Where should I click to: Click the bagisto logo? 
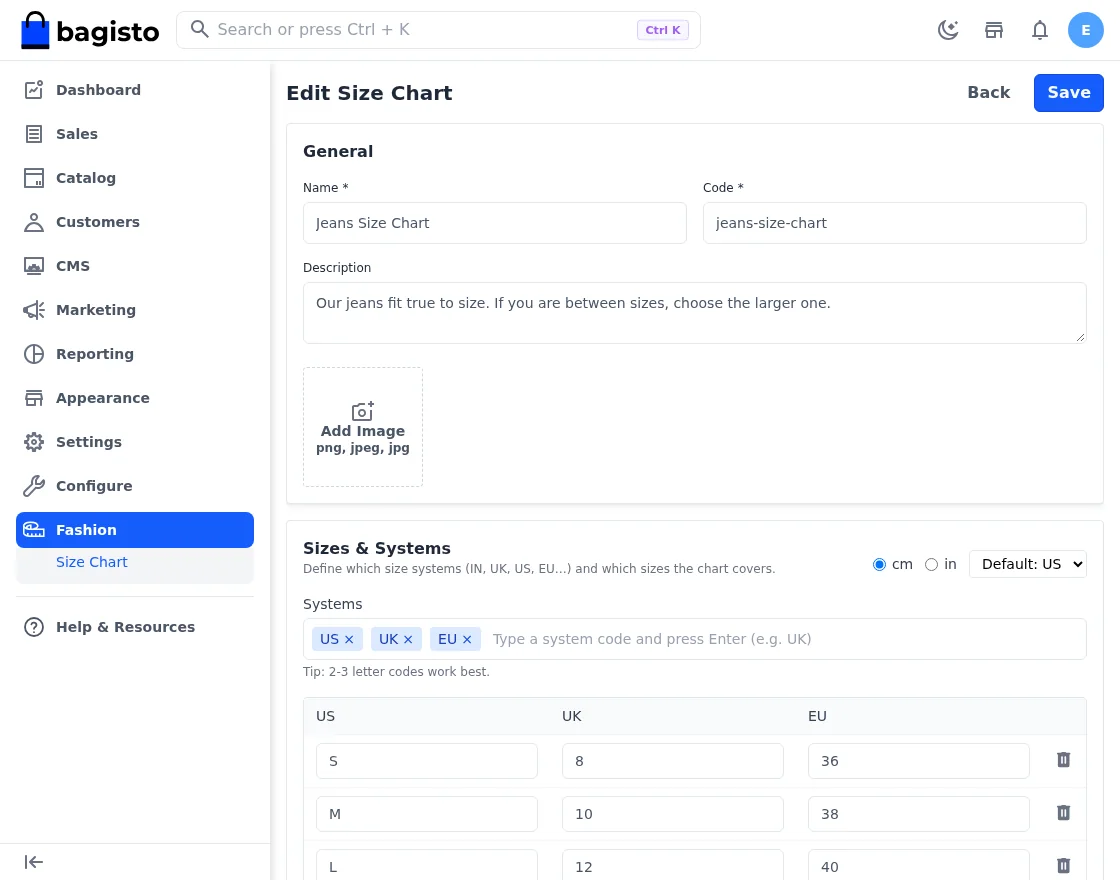pyautogui.click(x=90, y=30)
